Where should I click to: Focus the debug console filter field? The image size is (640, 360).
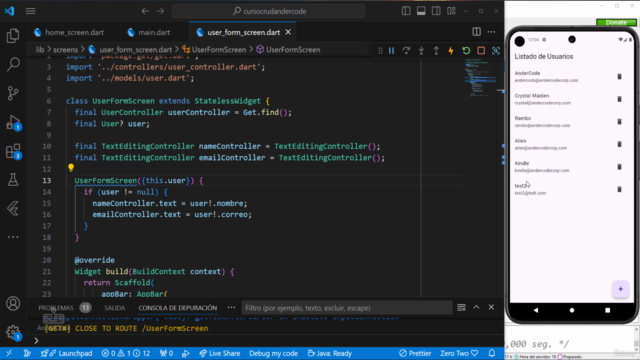[x=347, y=308]
